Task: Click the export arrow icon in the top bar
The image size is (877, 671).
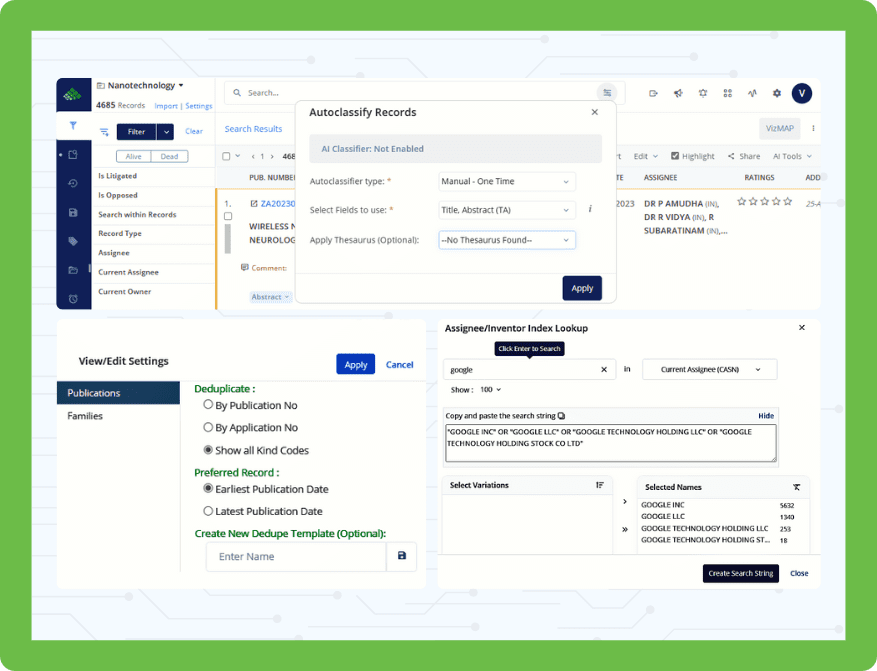Action: 653,93
